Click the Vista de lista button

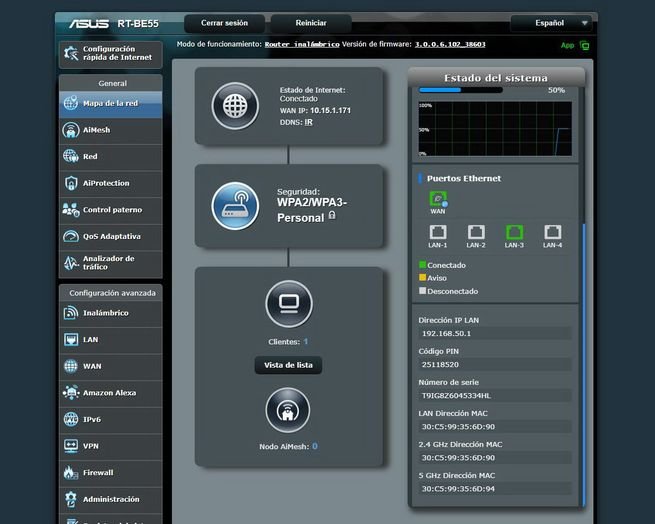pyautogui.click(x=288, y=365)
